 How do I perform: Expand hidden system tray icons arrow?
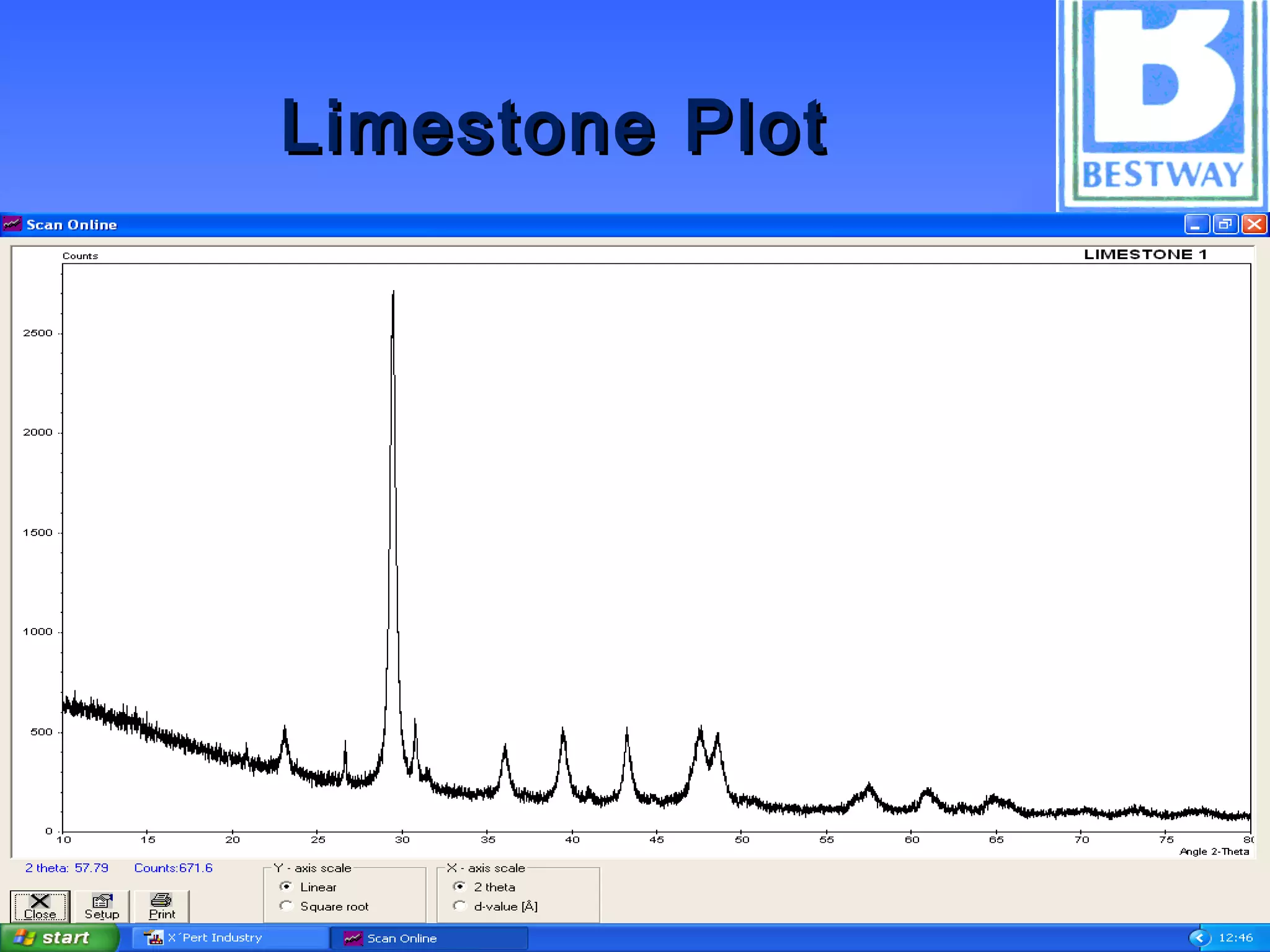[1199, 938]
